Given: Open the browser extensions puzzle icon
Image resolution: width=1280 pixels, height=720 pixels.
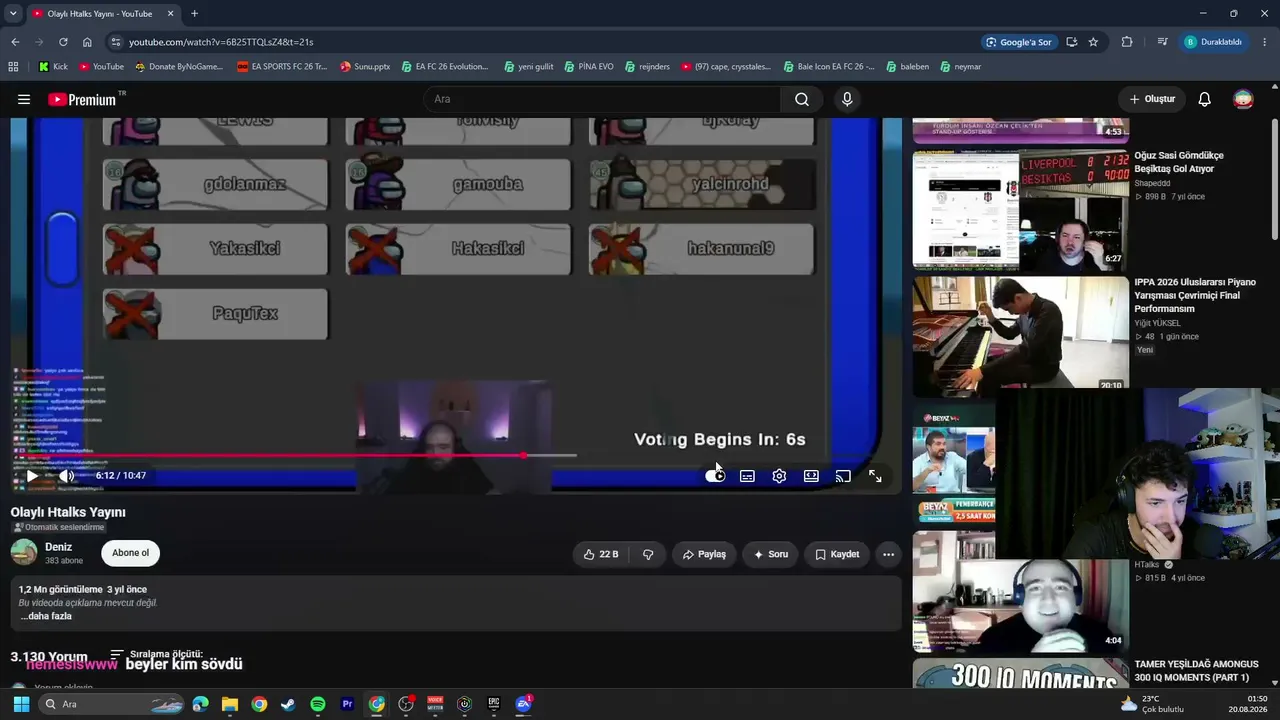Looking at the screenshot, I should [1127, 42].
